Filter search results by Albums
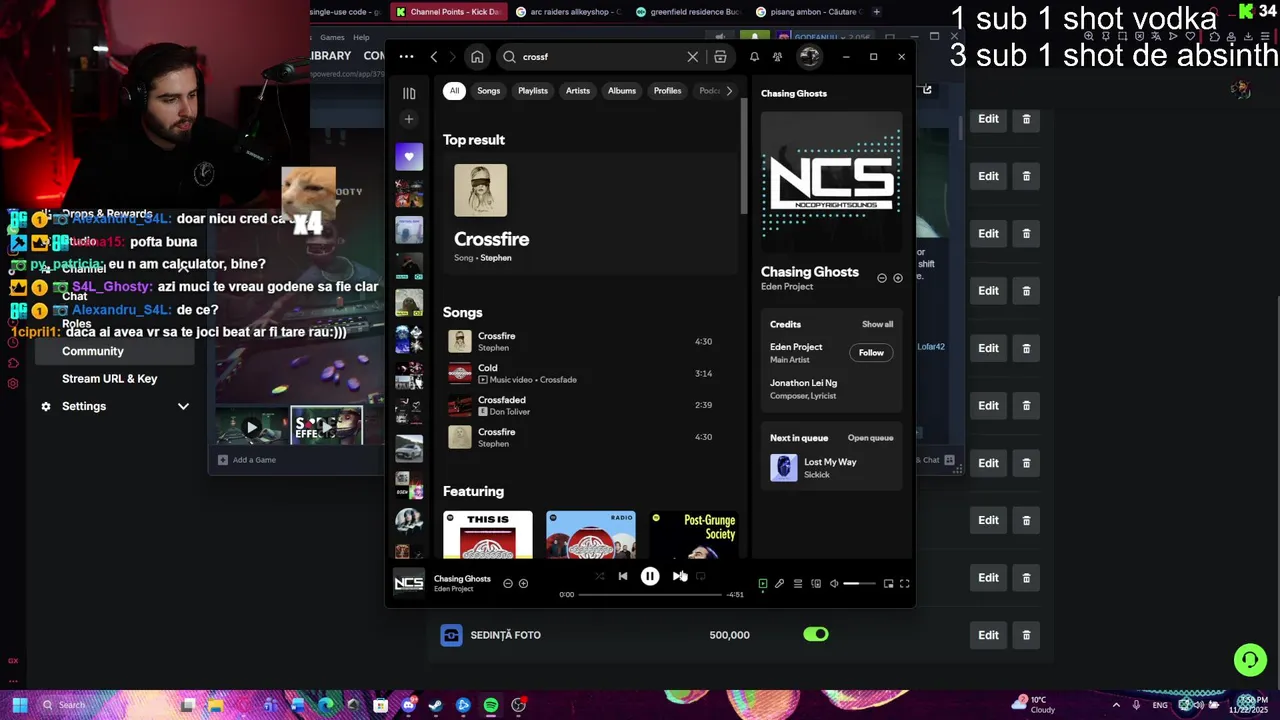 (x=622, y=91)
